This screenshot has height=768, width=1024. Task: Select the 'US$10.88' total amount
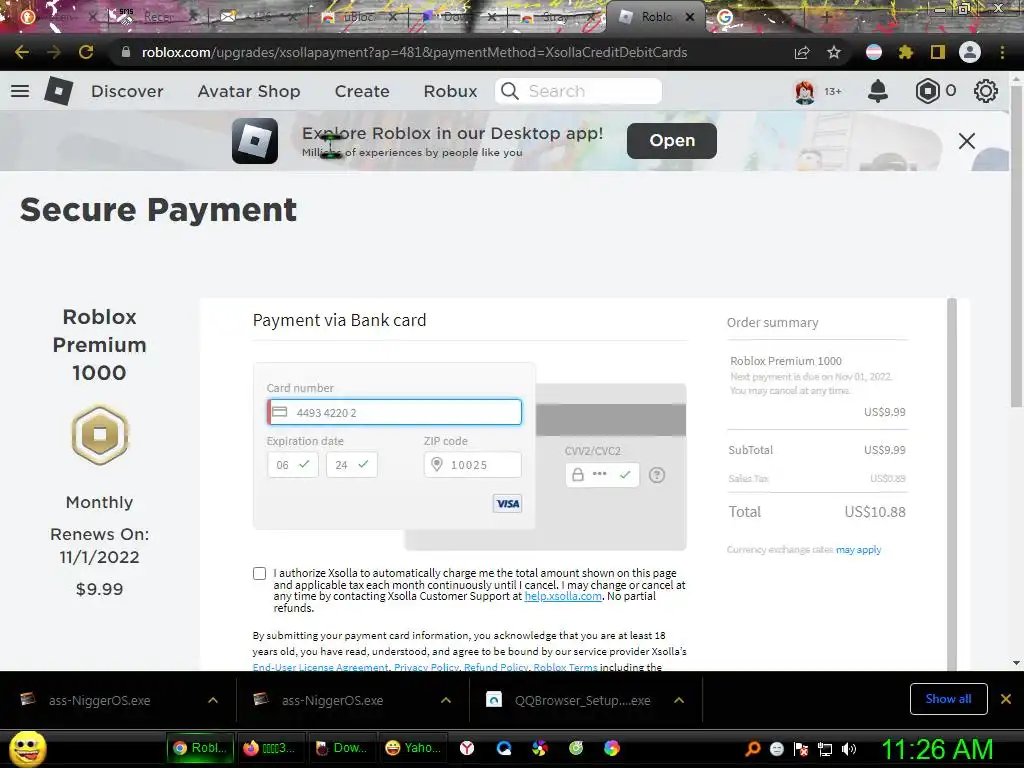[x=875, y=512]
